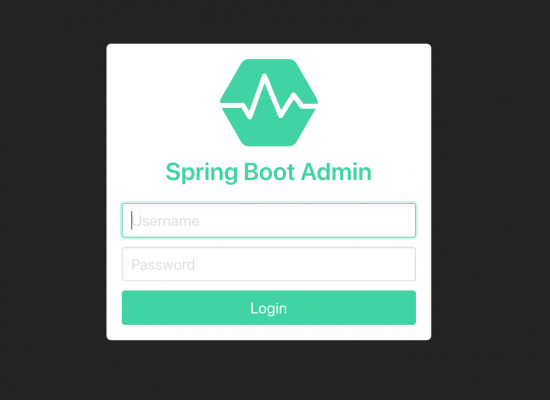Click the word Admin in the title

336,172
